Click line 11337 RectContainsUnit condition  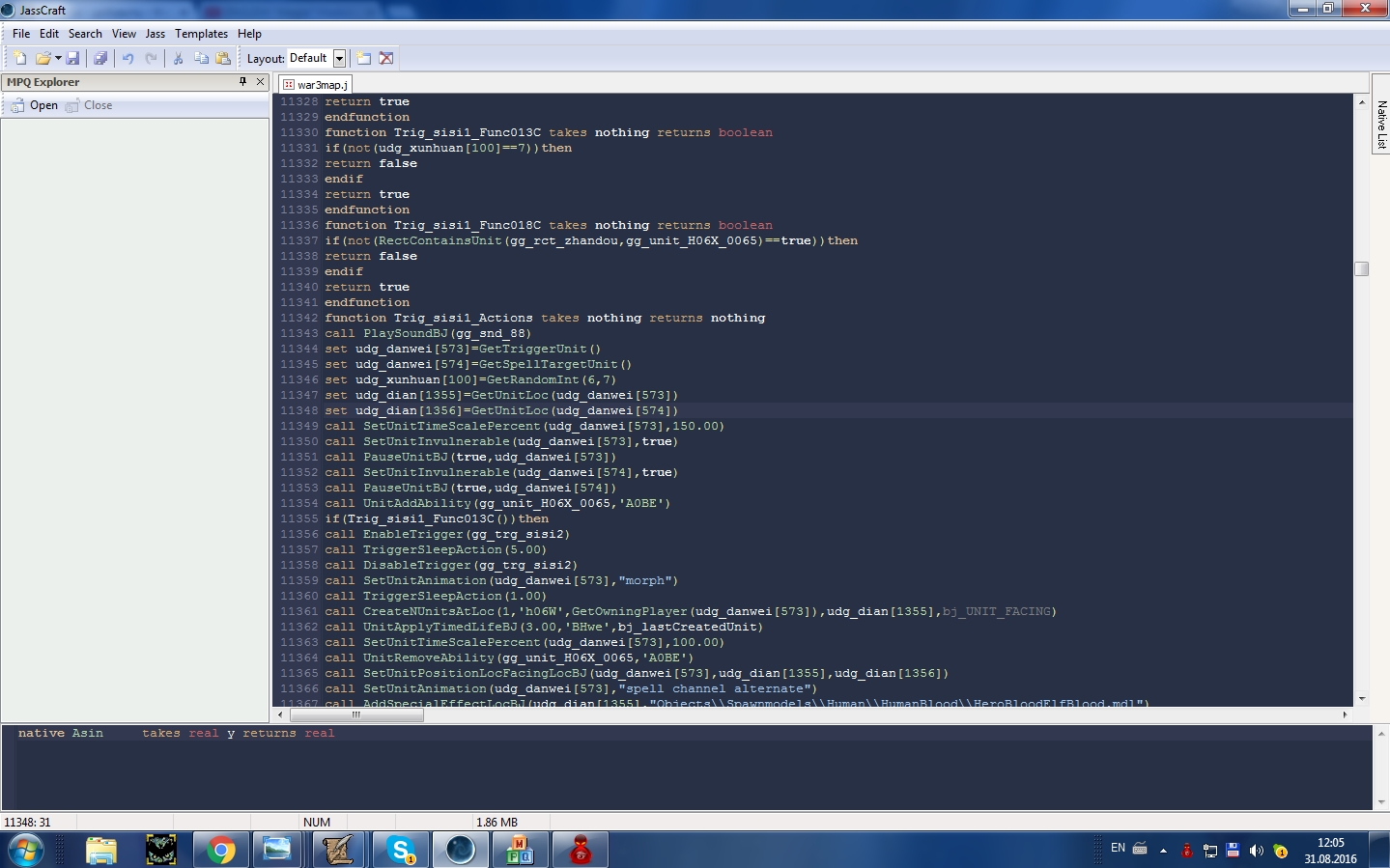[591, 240]
